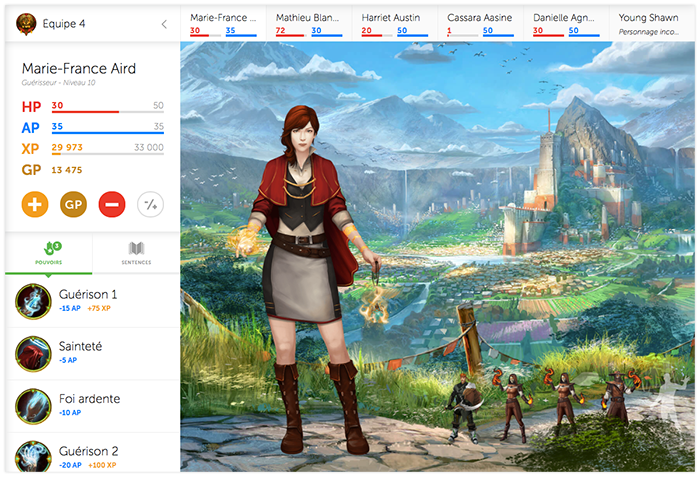Select the Guérison 2 power icon
This screenshot has width=700, height=477.
(x=34, y=455)
